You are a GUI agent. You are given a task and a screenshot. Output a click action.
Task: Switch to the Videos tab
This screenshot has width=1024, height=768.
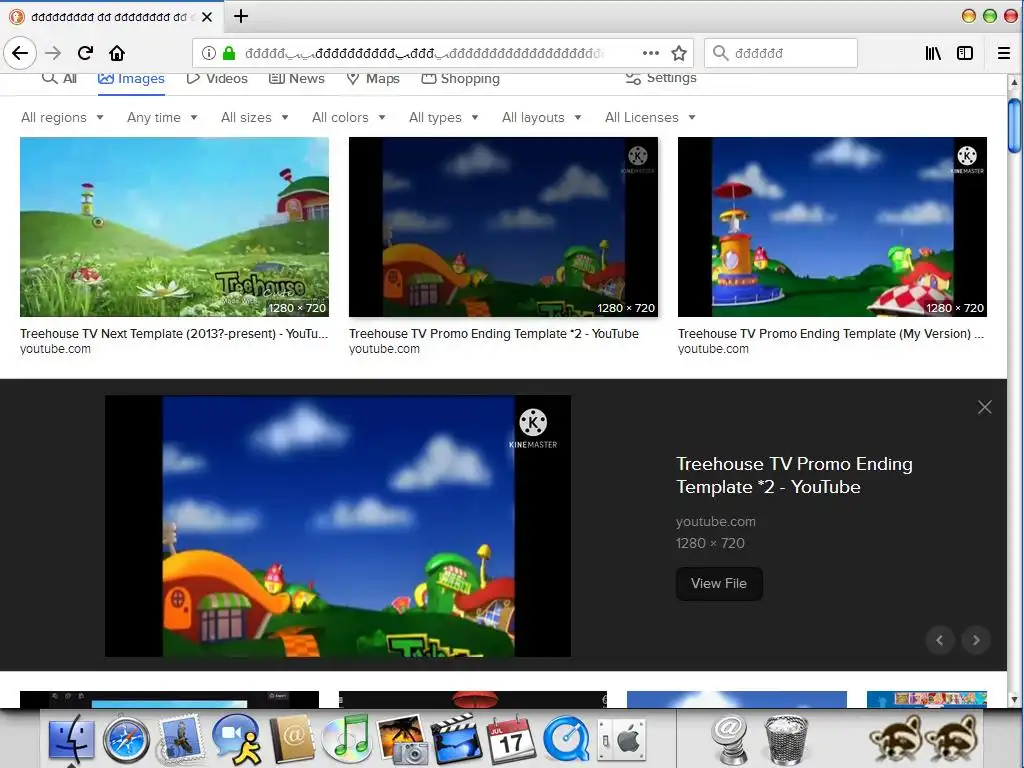coord(217,78)
